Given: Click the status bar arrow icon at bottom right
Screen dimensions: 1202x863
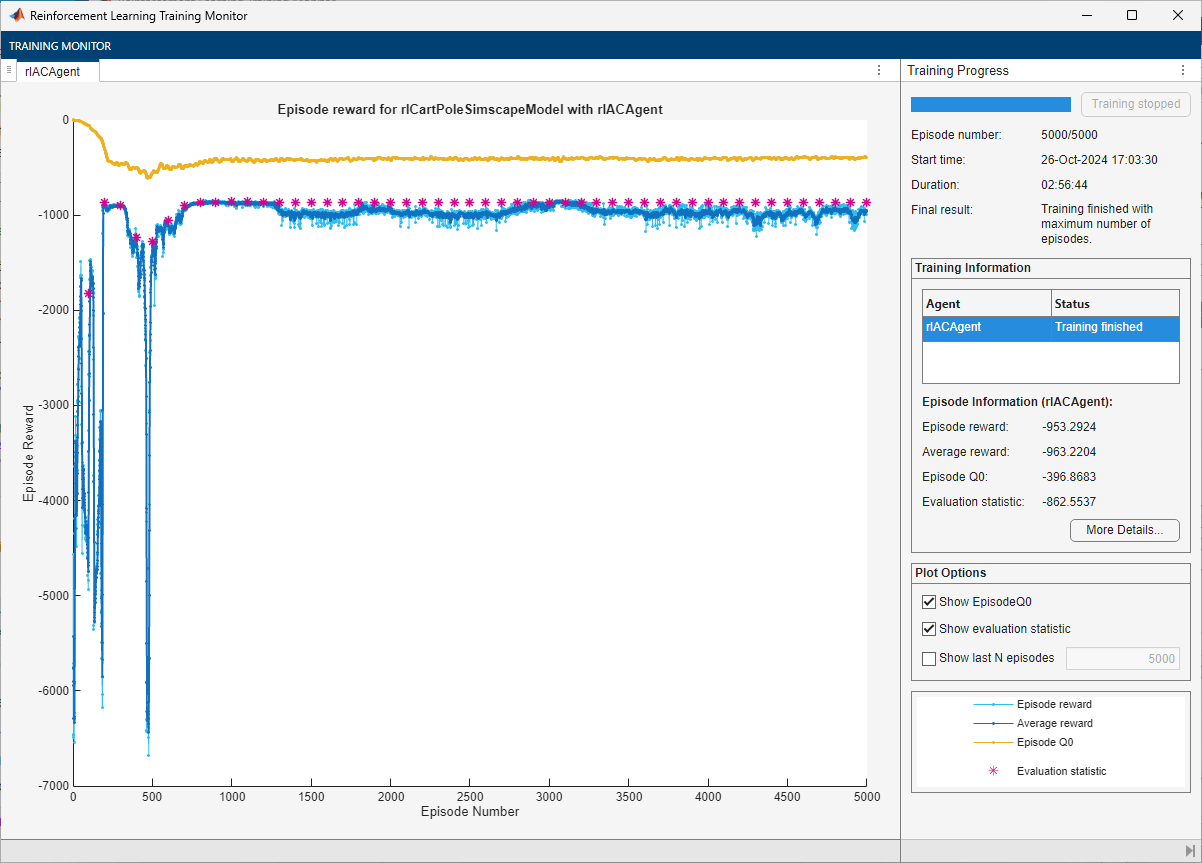Looking at the screenshot, I should 1188,850.
